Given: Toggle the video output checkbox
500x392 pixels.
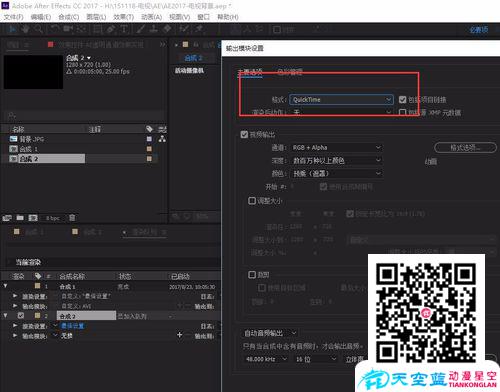Looking at the screenshot, I should coord(244,134).
